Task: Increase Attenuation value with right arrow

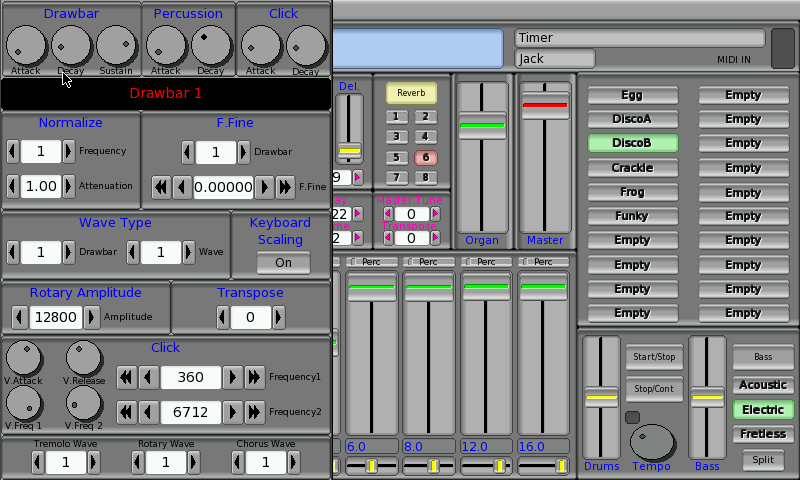Action: (68, 187)
